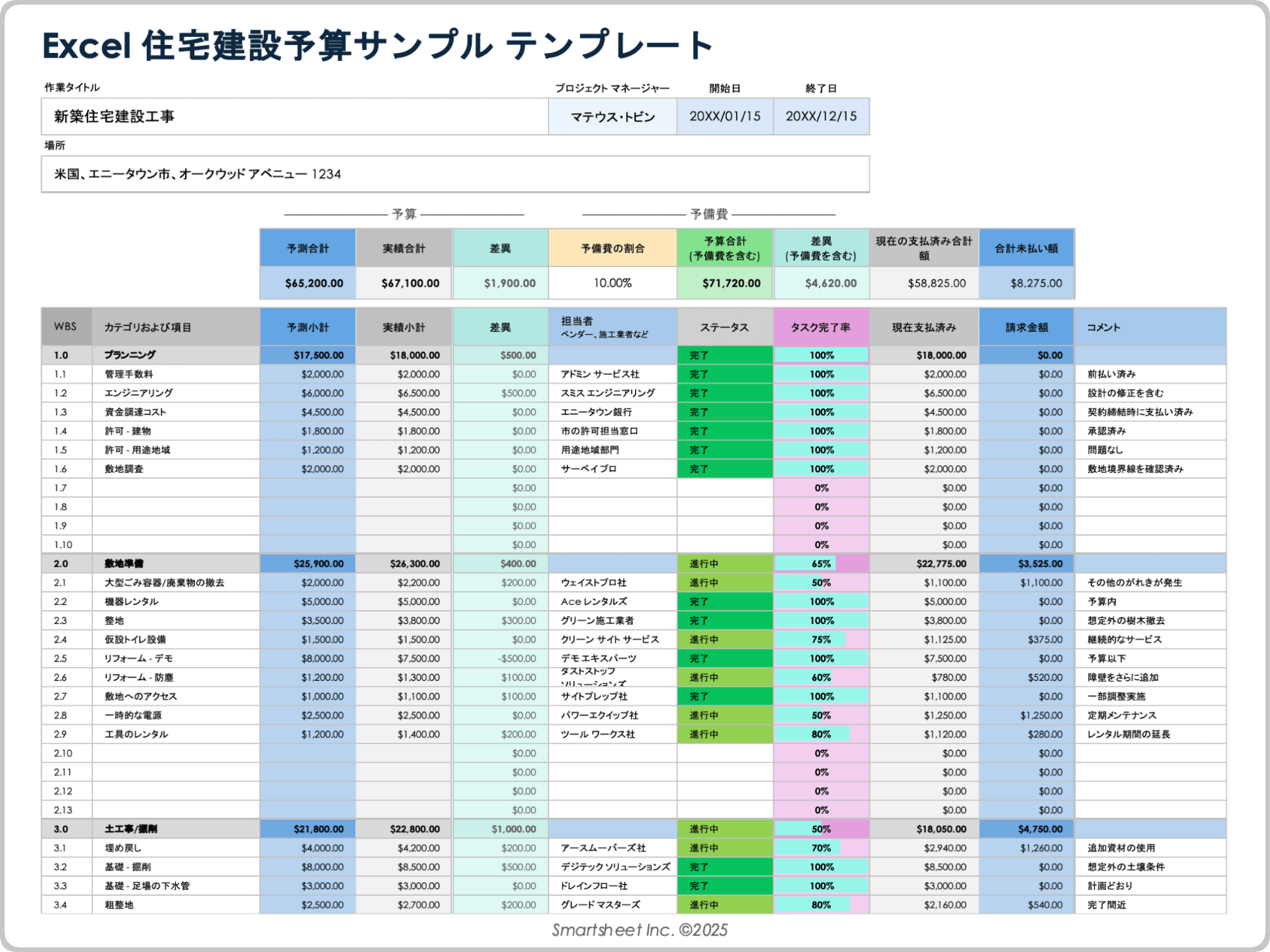
Task: Click the 65% task completion progress cell
Action: click(x=820, y=563)
